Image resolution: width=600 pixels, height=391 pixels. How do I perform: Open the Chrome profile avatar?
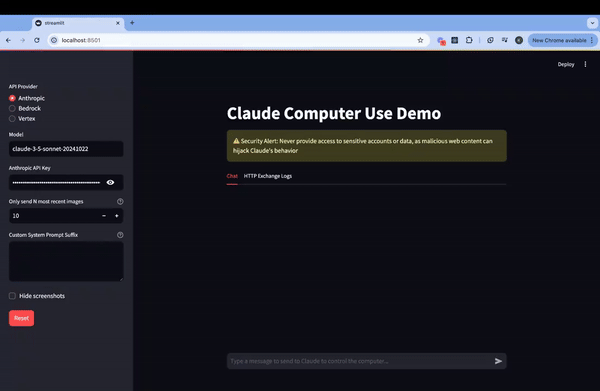click(x=518, y=40)
